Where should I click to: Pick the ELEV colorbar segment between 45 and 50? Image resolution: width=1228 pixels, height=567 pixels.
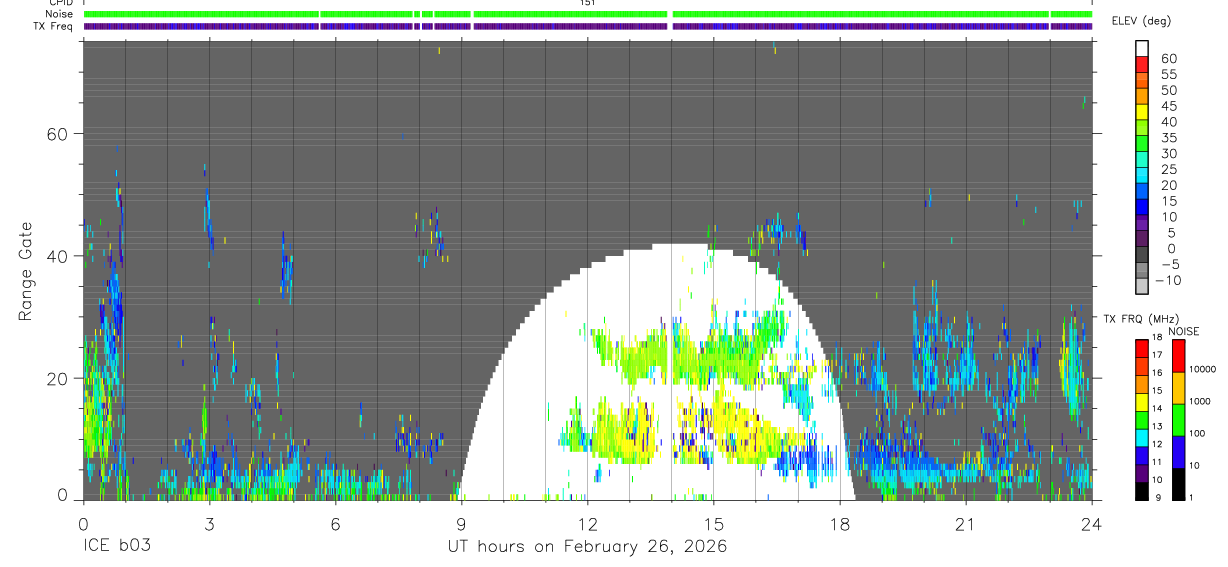tap(1143, 95)
